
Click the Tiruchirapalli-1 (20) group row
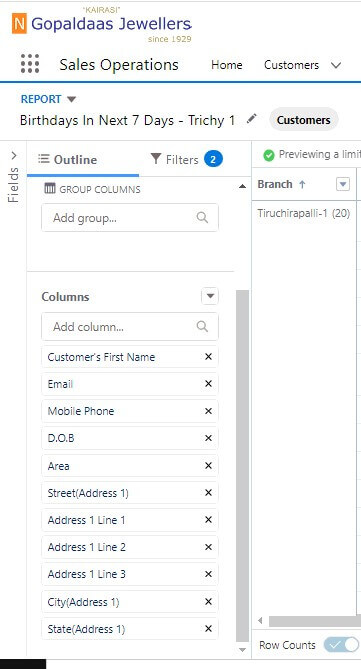click(304, 213)
